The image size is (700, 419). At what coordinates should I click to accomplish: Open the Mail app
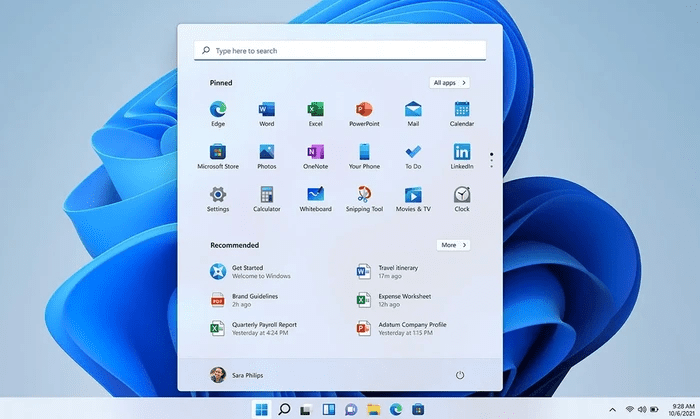413,114
